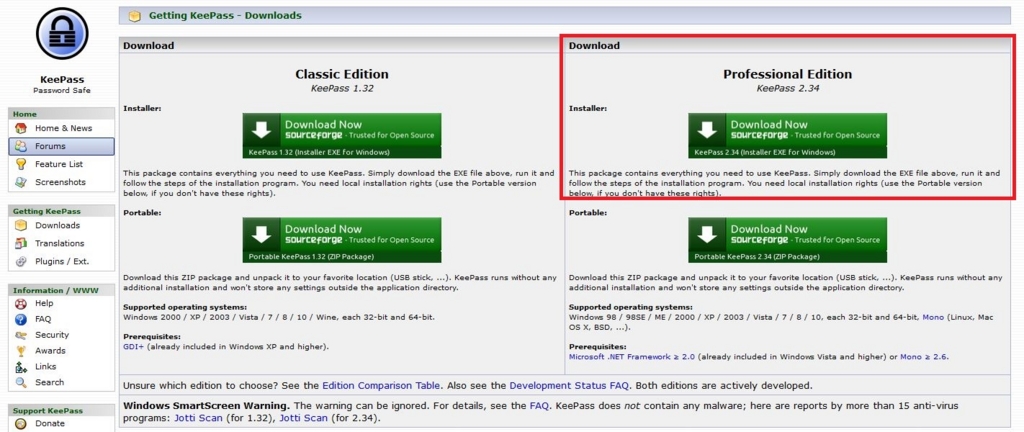Click the Professional Edition heading
The width and height of the screenshot is (1024, 432).
coord(788,74)
